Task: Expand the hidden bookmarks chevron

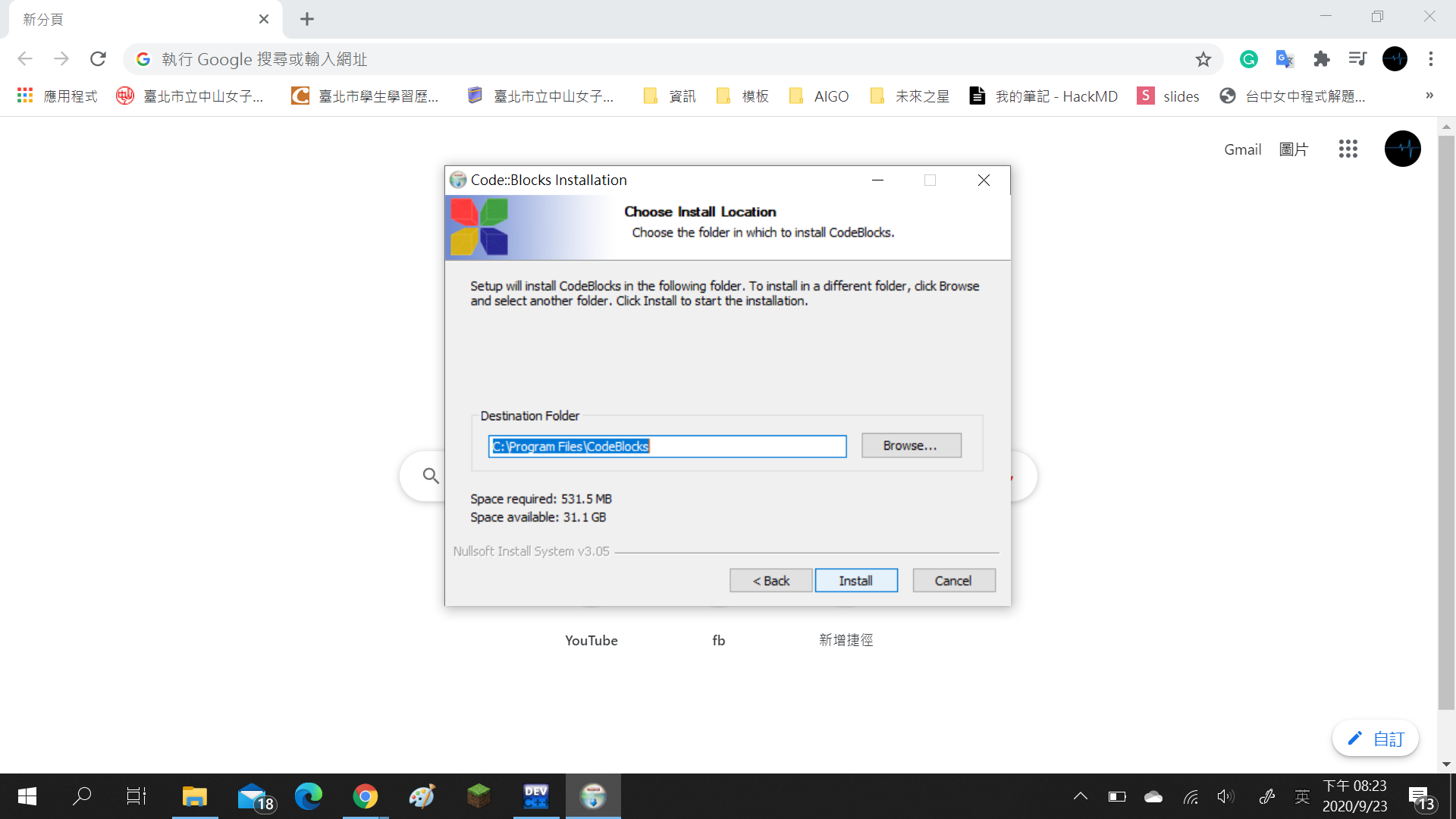Action: [x=1429, y=96]
